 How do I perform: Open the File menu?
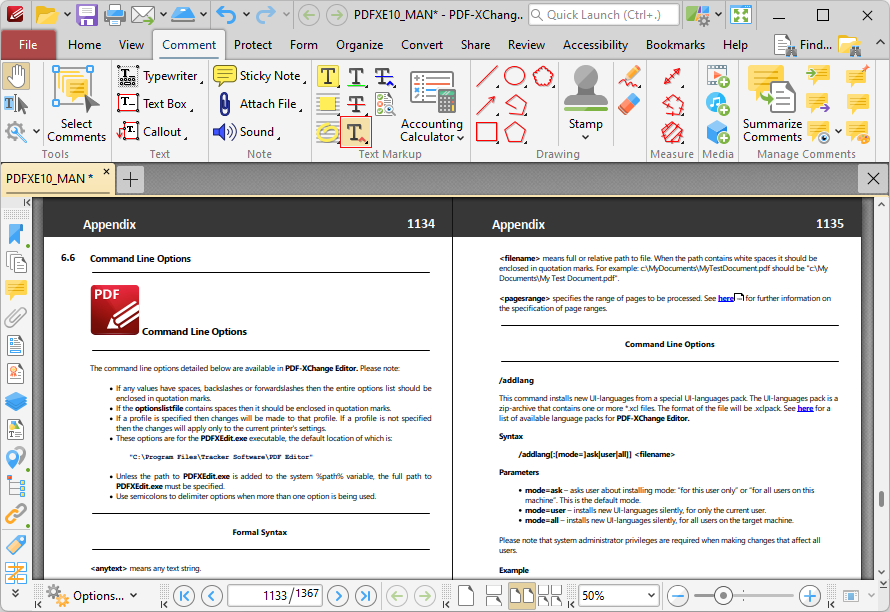(28, 45)
